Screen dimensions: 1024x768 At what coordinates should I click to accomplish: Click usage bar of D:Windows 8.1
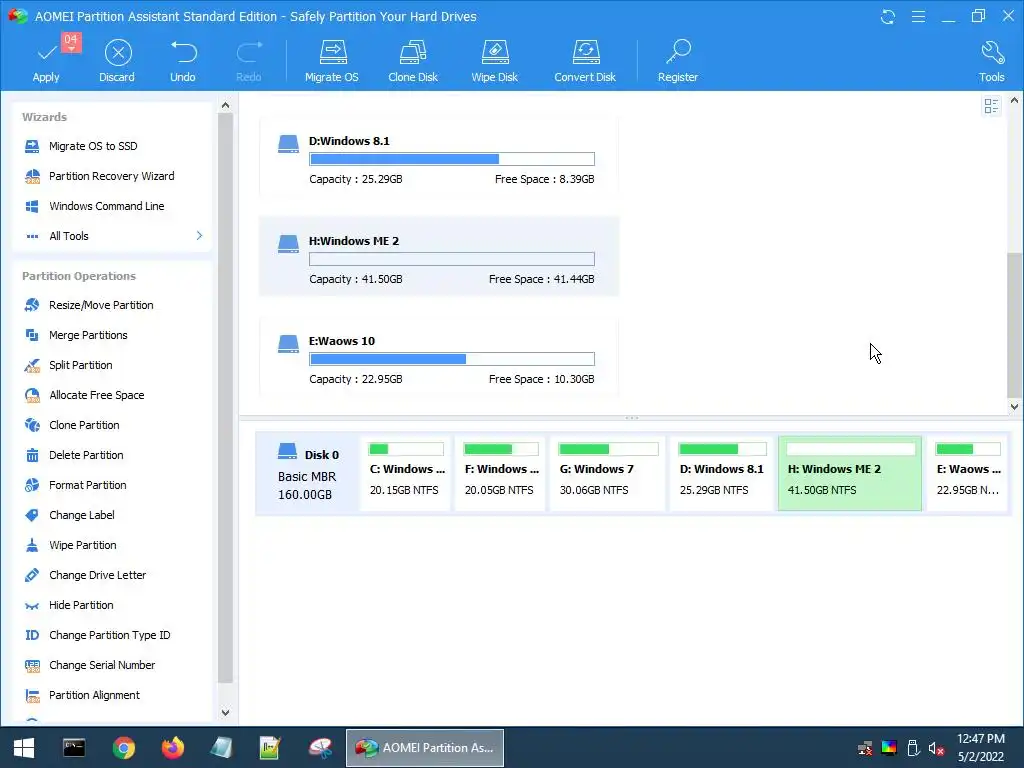click(x=452, y=159)
